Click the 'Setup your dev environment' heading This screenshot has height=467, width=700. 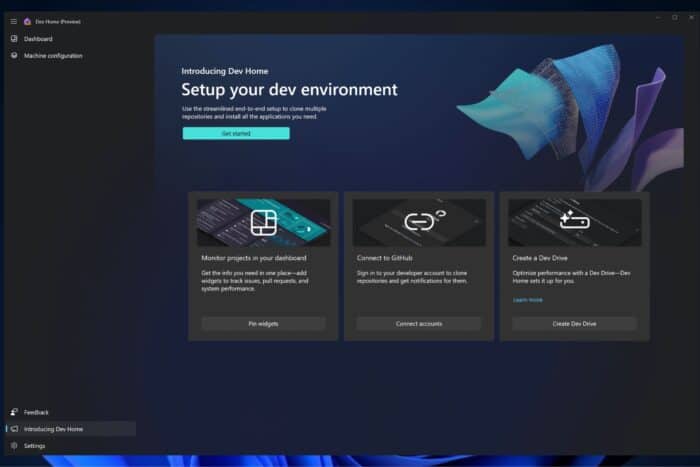289,90
